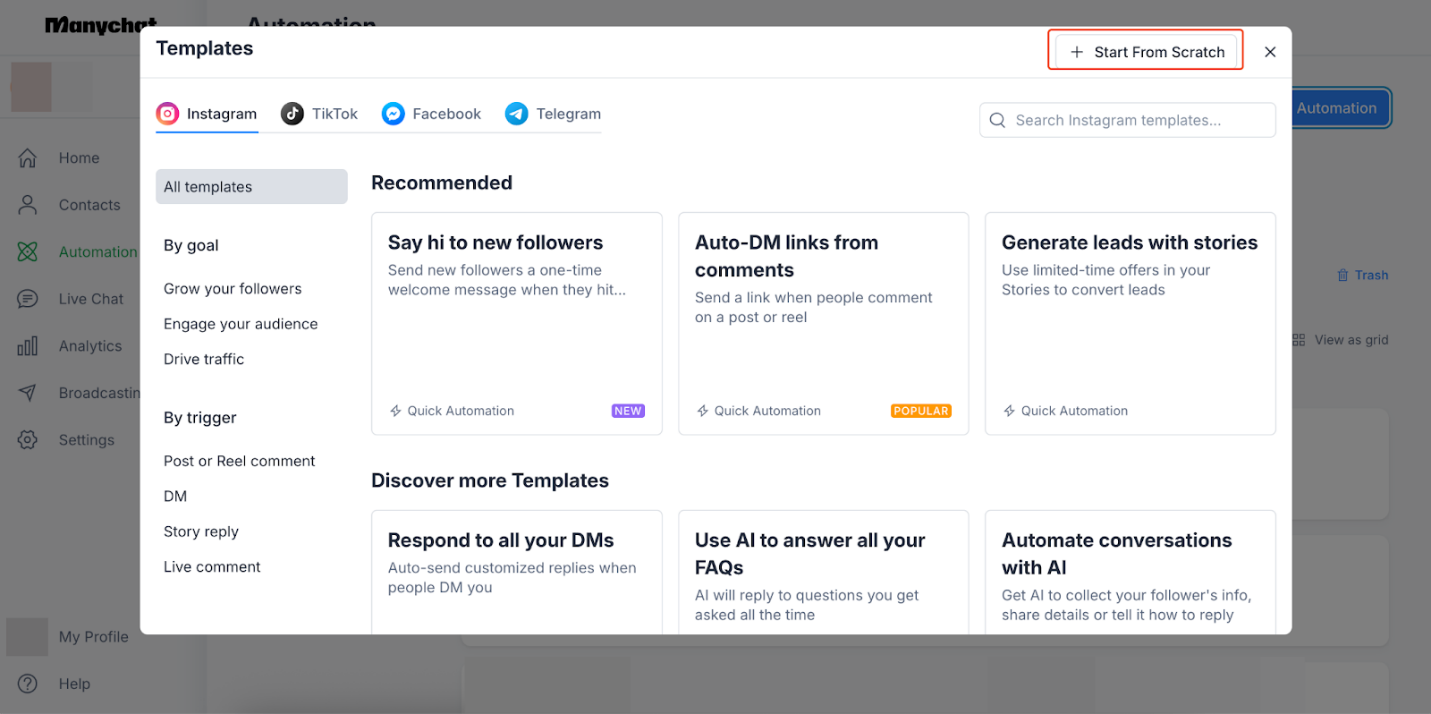Choose the Post or Reel comment trigger
The height and width of the screenshot is (714, 1431).
(x=240, y=461)
